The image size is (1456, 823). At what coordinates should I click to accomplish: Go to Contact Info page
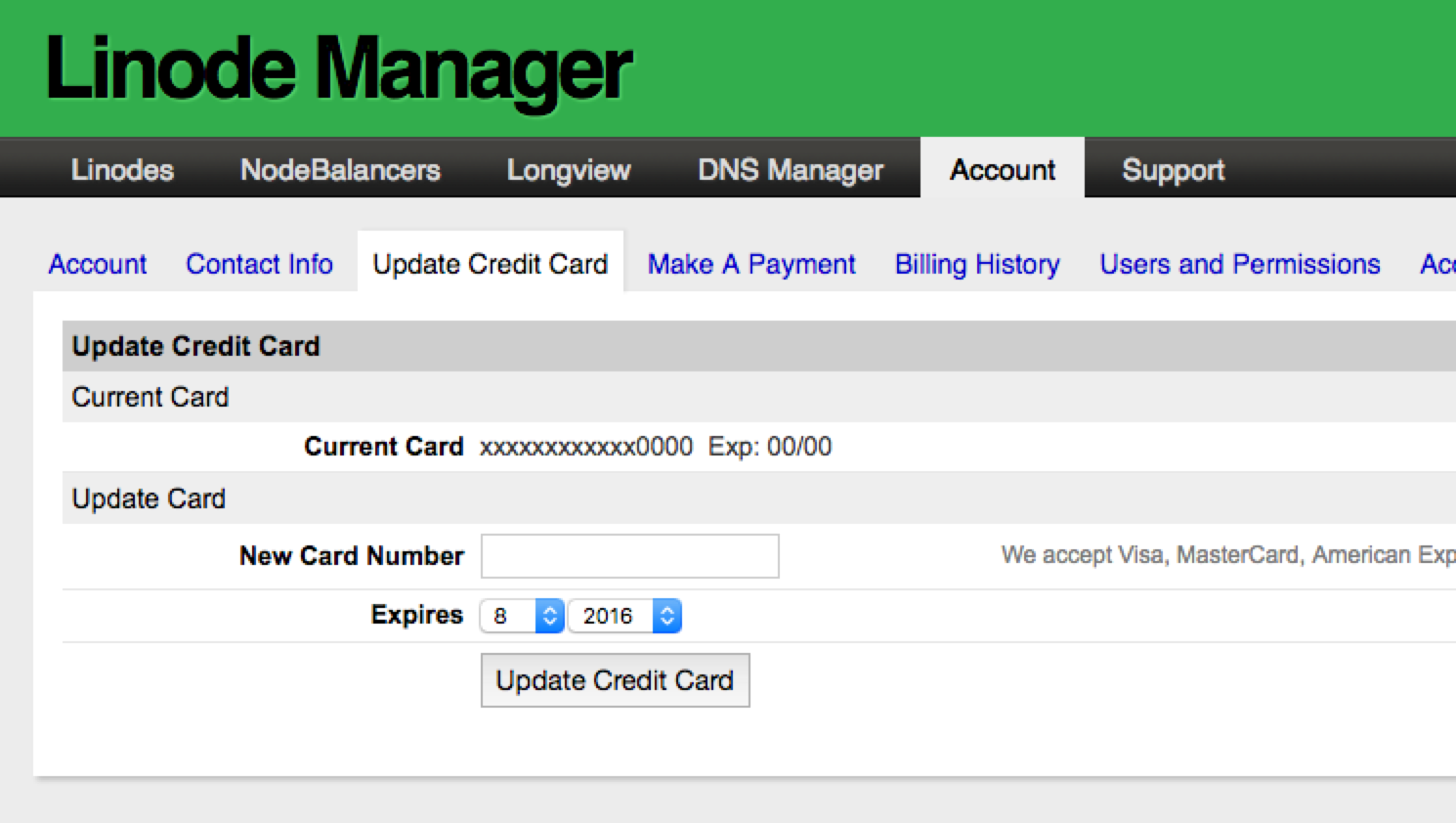(x=259, y=264)
